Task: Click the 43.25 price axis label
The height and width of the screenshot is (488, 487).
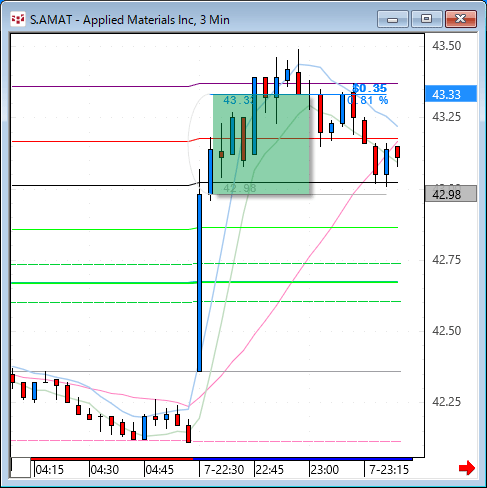Action: click(446, 117)
